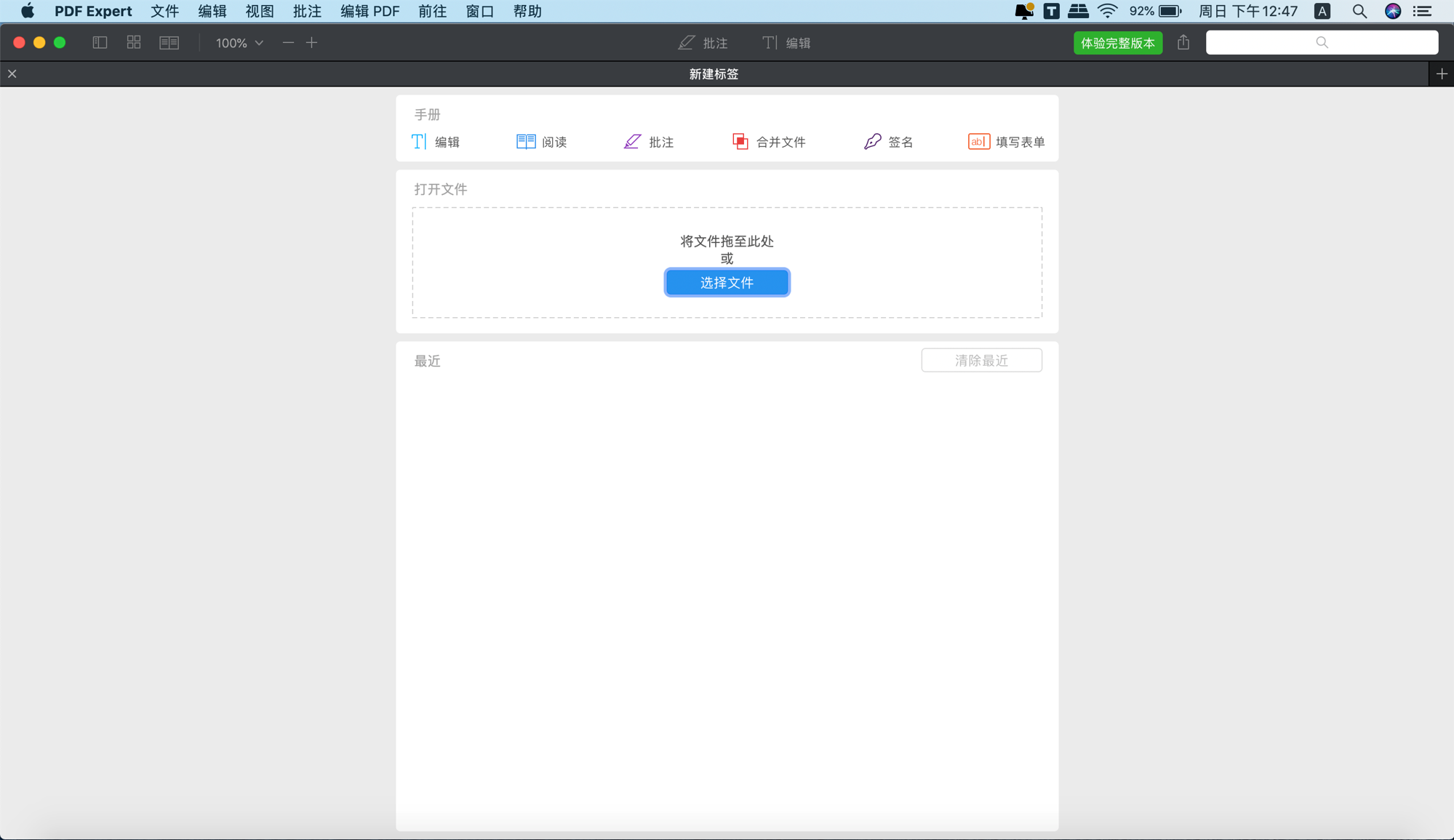Select the 批注 annotate tool in toolbar

pos(703,43)
